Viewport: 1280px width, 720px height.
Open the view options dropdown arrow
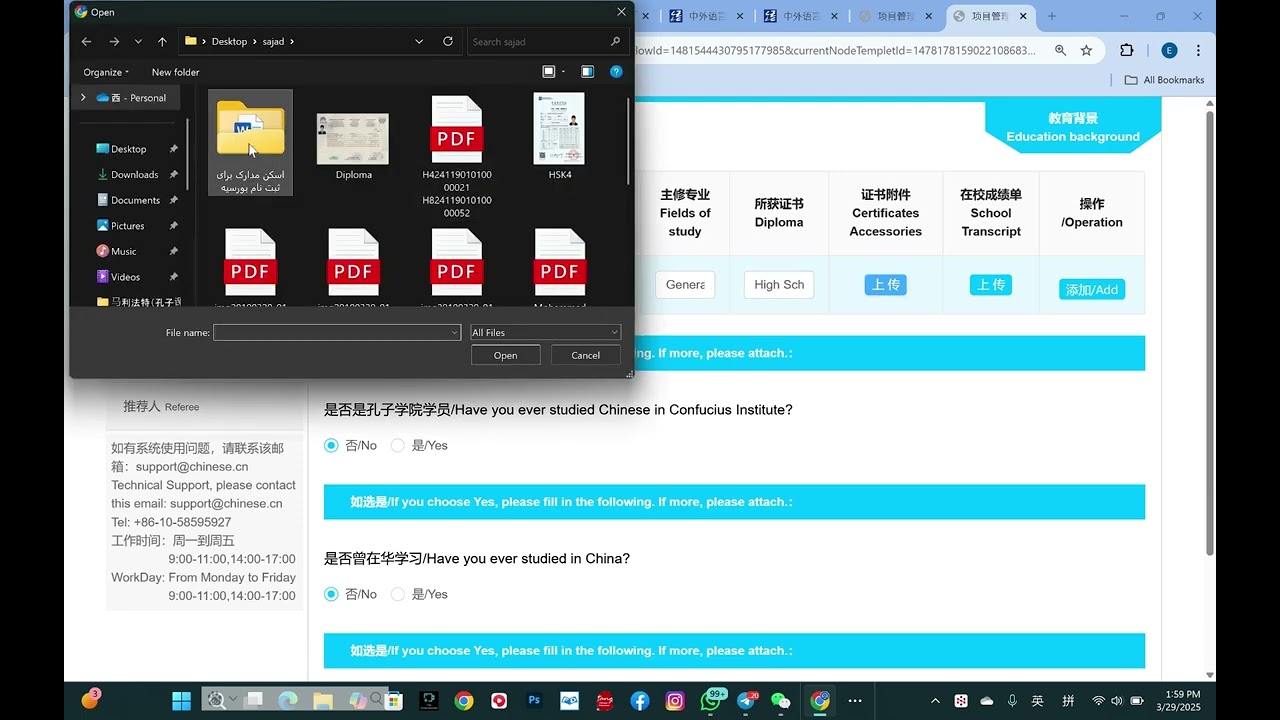tap(563, 72)
